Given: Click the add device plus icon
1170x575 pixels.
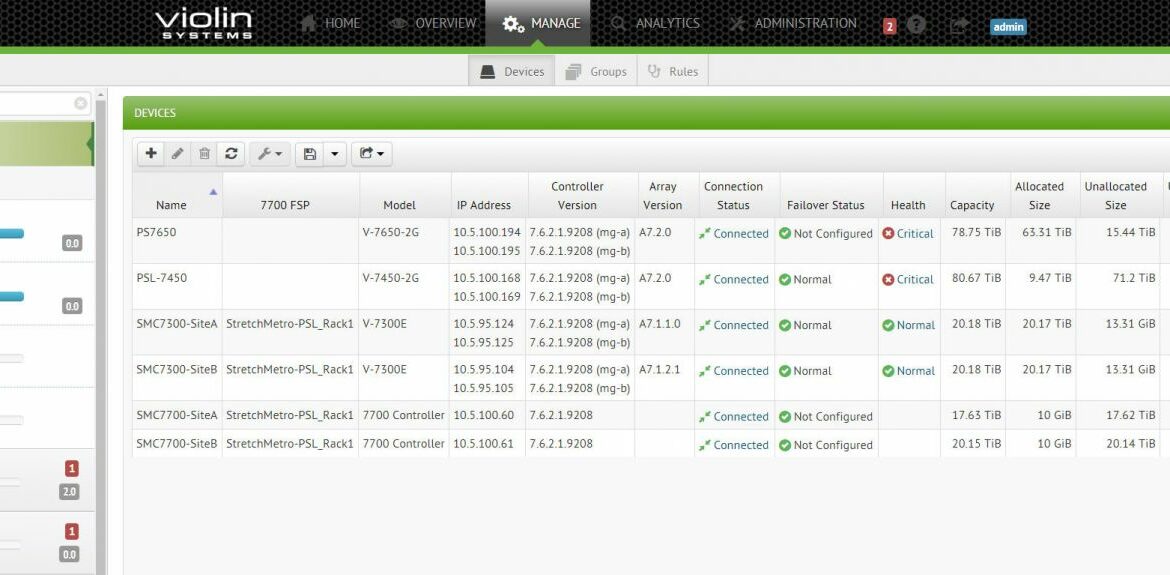Looking at the screenshot, I should pos(151,154).
